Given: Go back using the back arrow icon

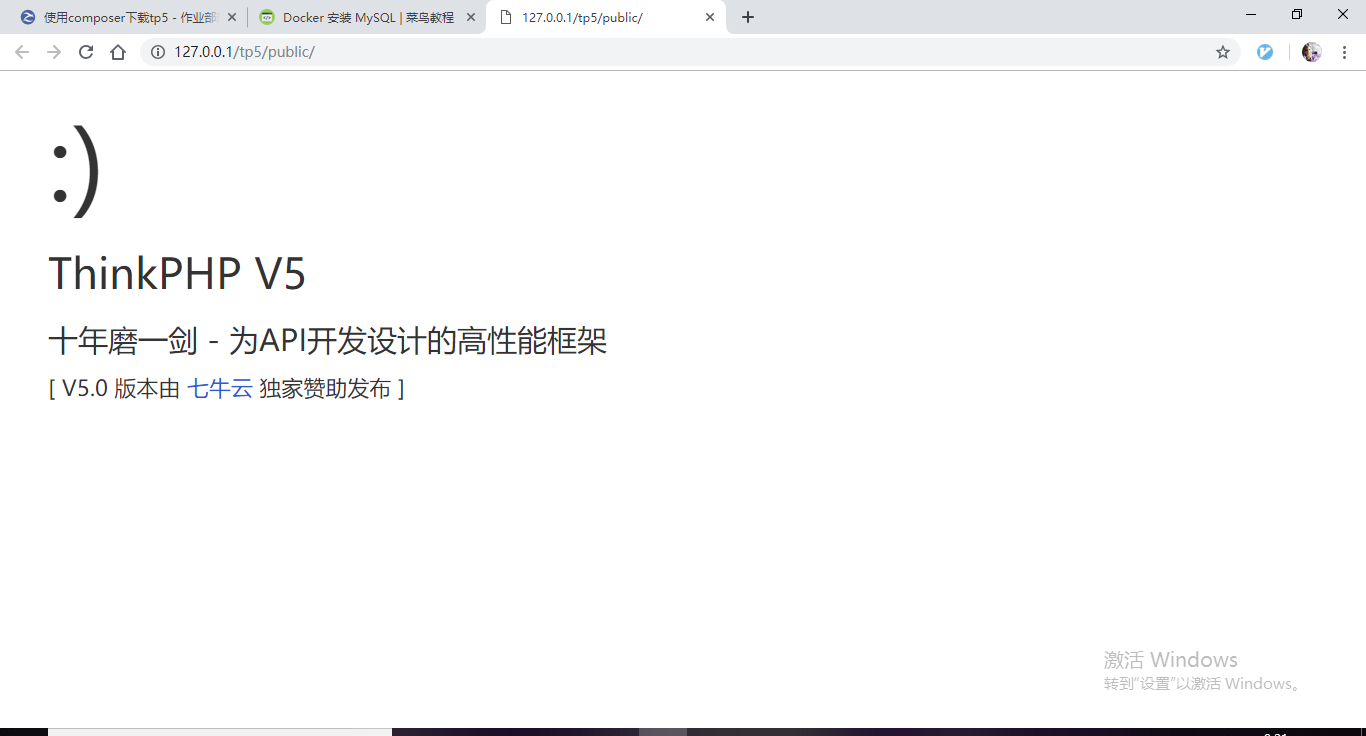Looking at the screenshot, I should coord(22,51).
